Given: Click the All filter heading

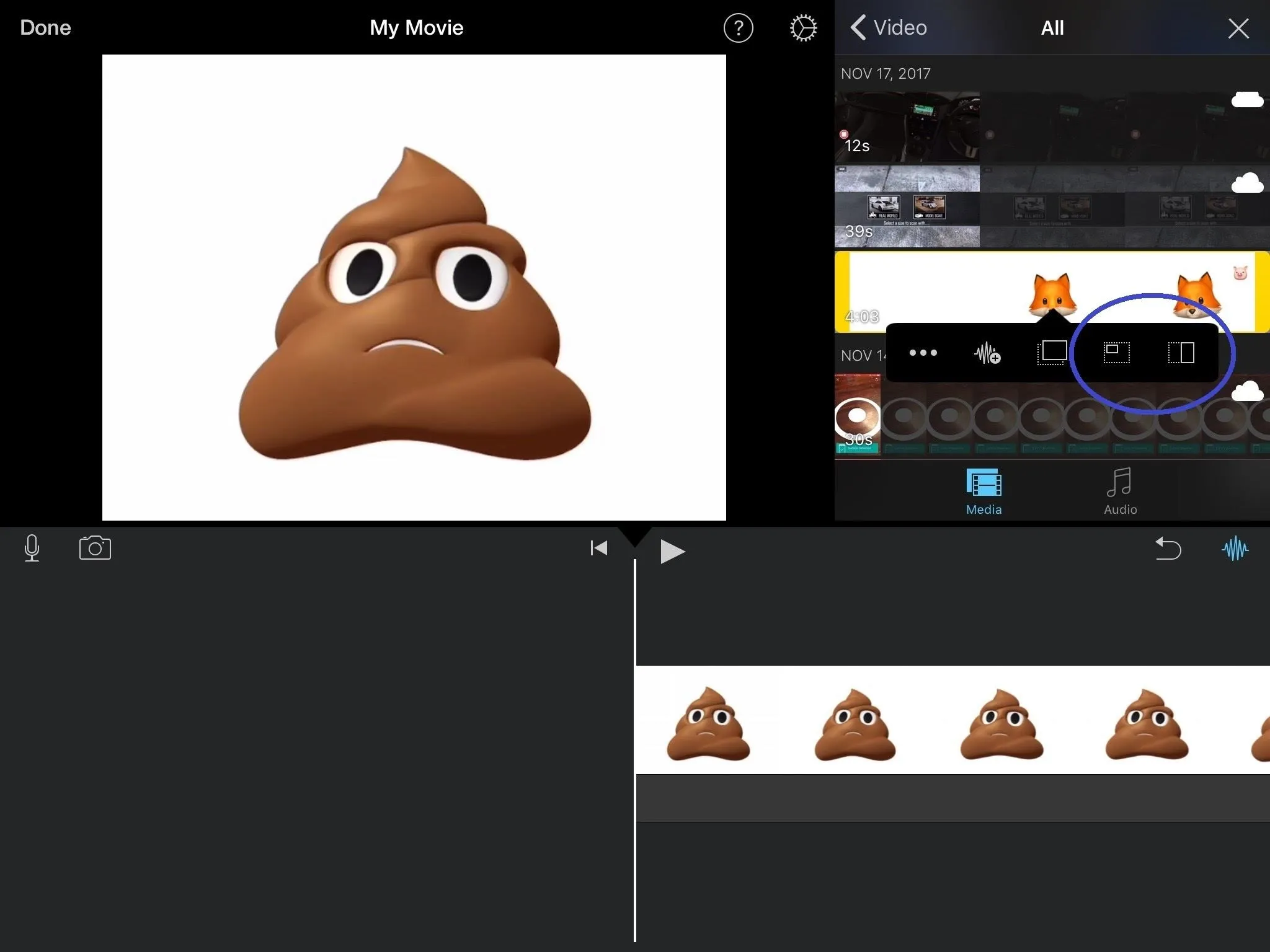Looking at the screenshot, I should [1052, 28].
